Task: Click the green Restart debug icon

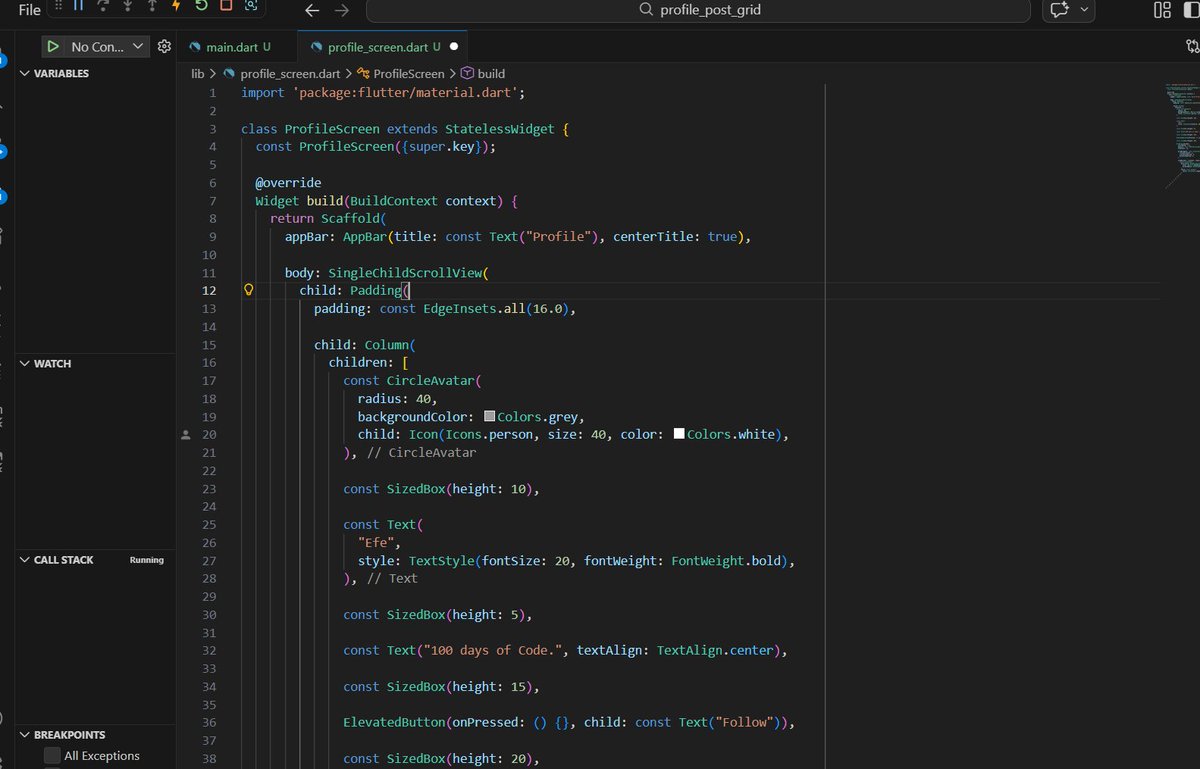Action: (x=201, y=6)
